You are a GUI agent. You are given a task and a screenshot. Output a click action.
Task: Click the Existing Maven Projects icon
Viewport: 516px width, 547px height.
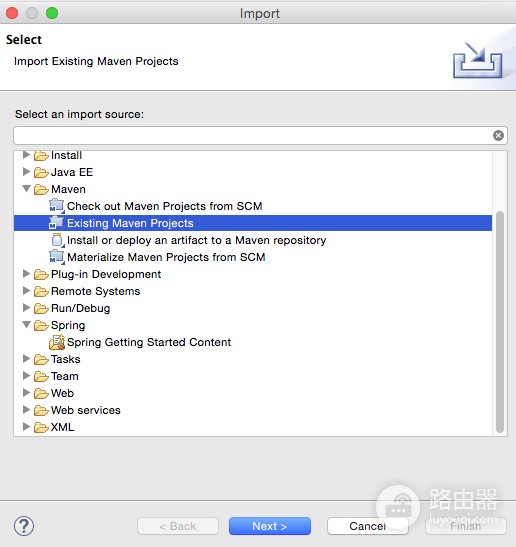(57, 223)
